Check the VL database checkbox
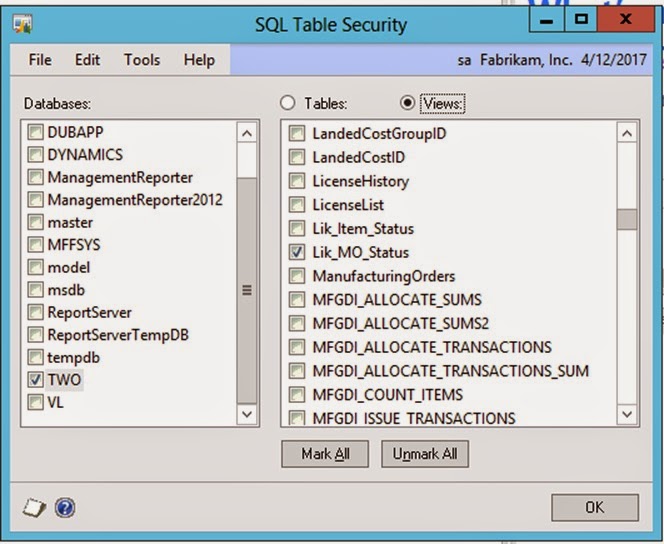 click(x=35, y=402)
